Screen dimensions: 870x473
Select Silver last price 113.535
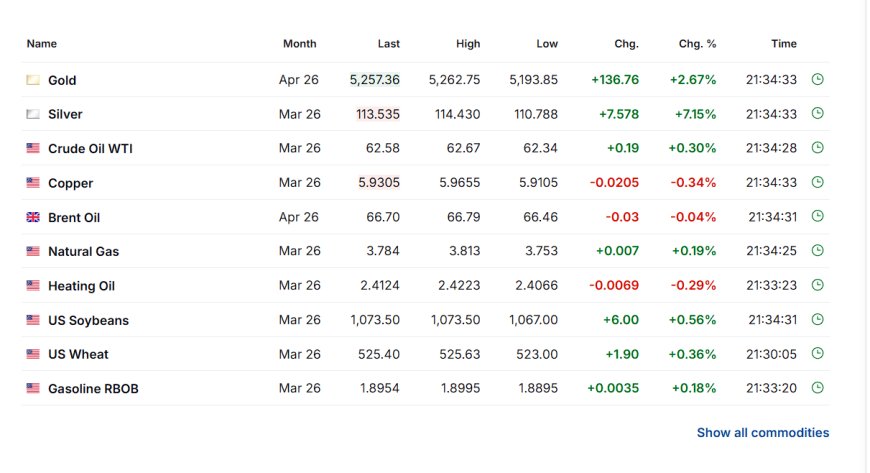(378, 114)
